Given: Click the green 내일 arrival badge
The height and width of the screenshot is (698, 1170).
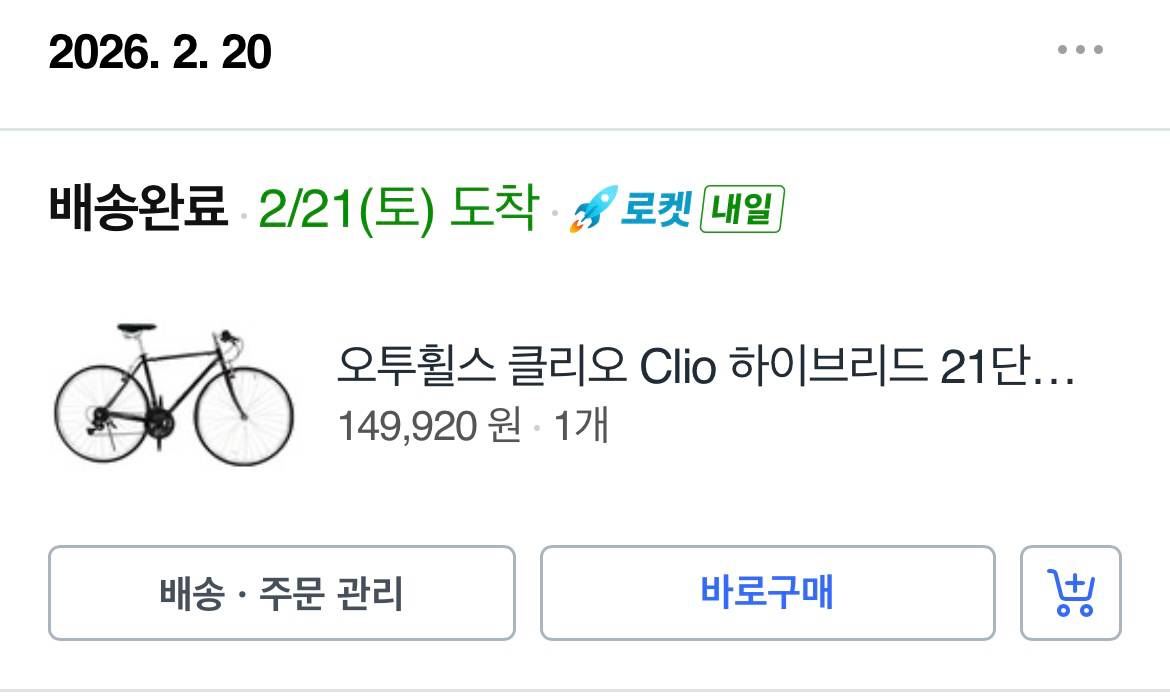Looking at the screenshot, I should point(741,209).
